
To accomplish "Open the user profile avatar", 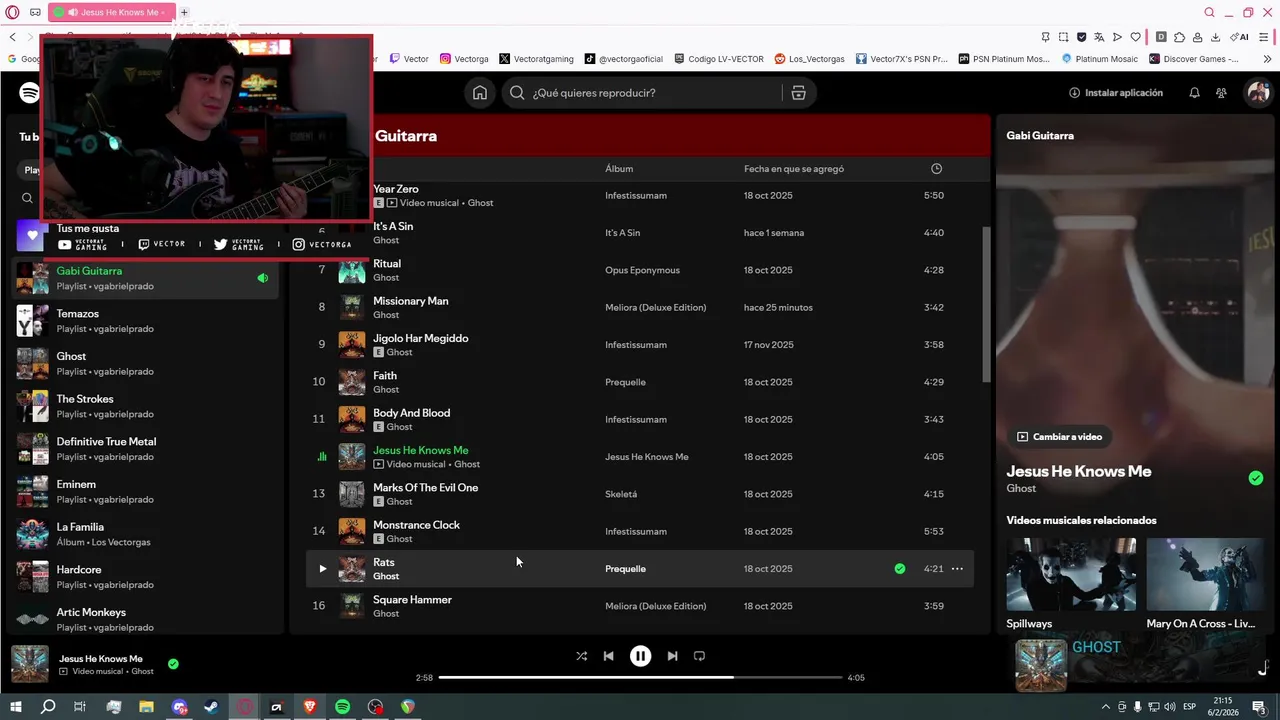I will (x=1257, y=93).
